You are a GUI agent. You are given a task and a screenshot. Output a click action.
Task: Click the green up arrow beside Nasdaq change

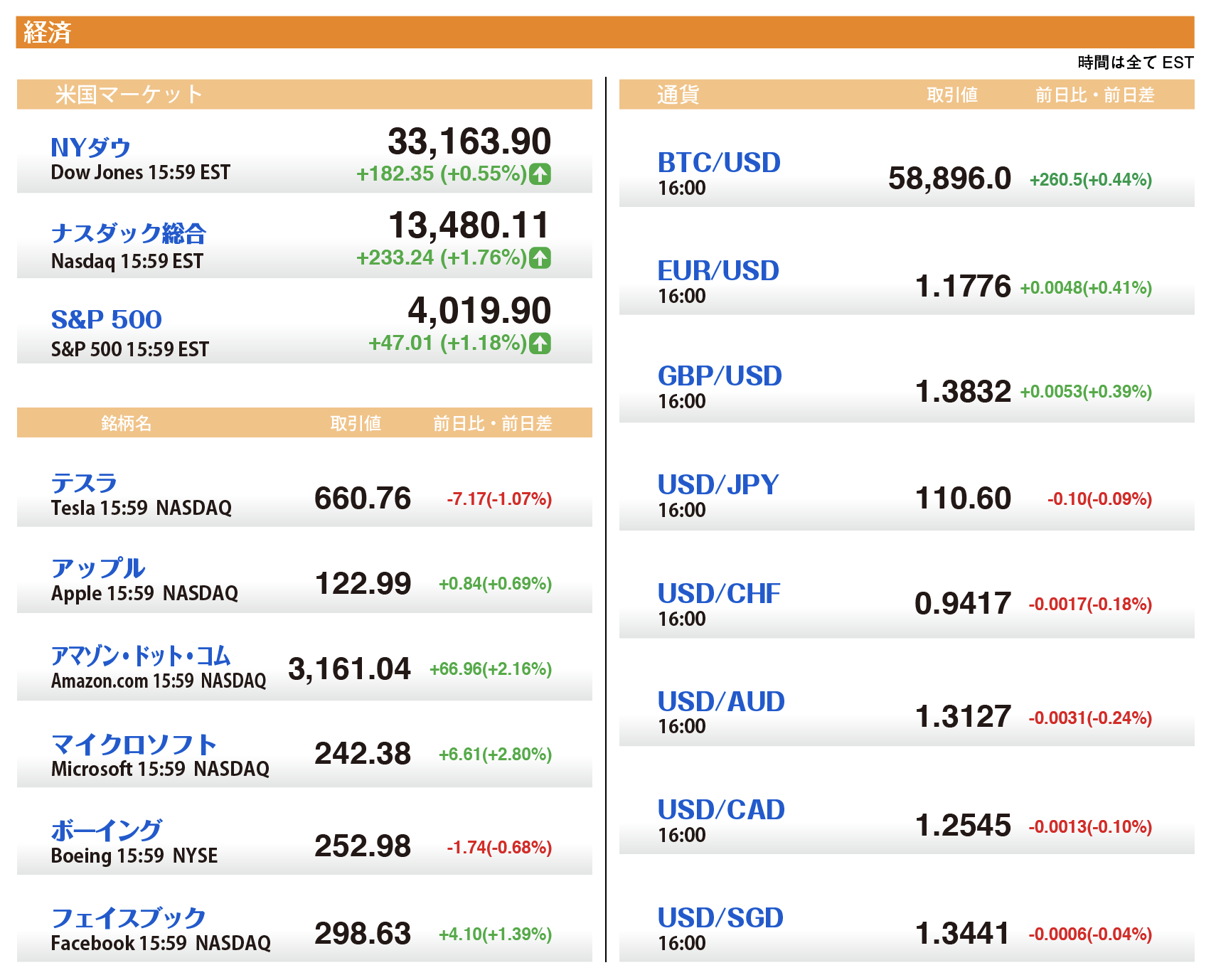point(540,257)
